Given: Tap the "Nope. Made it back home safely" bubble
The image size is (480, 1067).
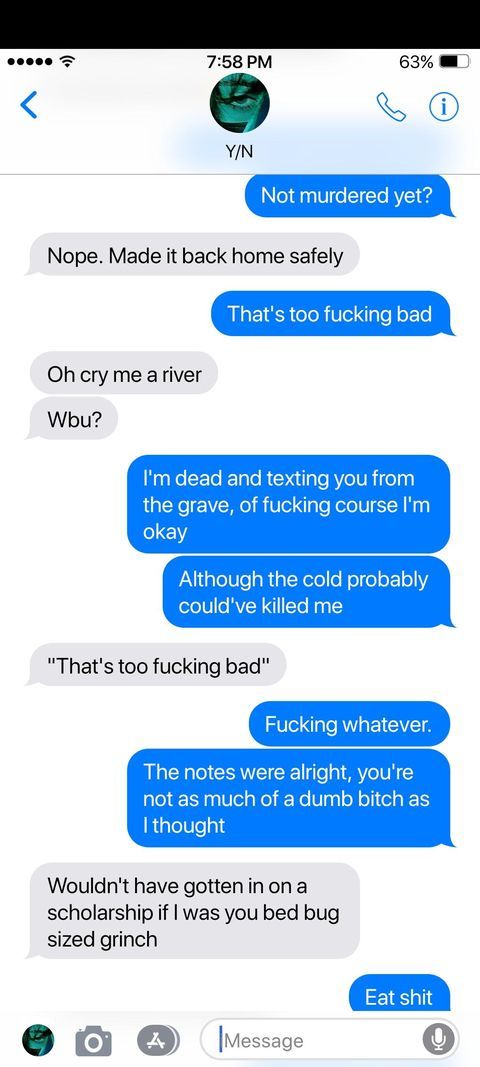Looking at the screenshot, I should tap(193, 256).
